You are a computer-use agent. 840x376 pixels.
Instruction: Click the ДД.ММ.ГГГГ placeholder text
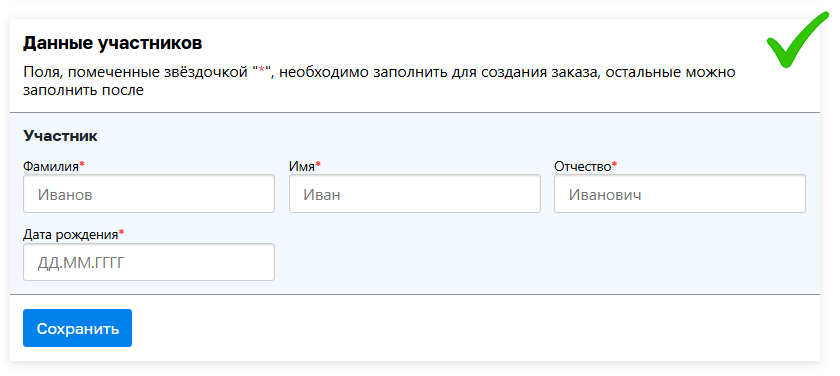(84, 262)
